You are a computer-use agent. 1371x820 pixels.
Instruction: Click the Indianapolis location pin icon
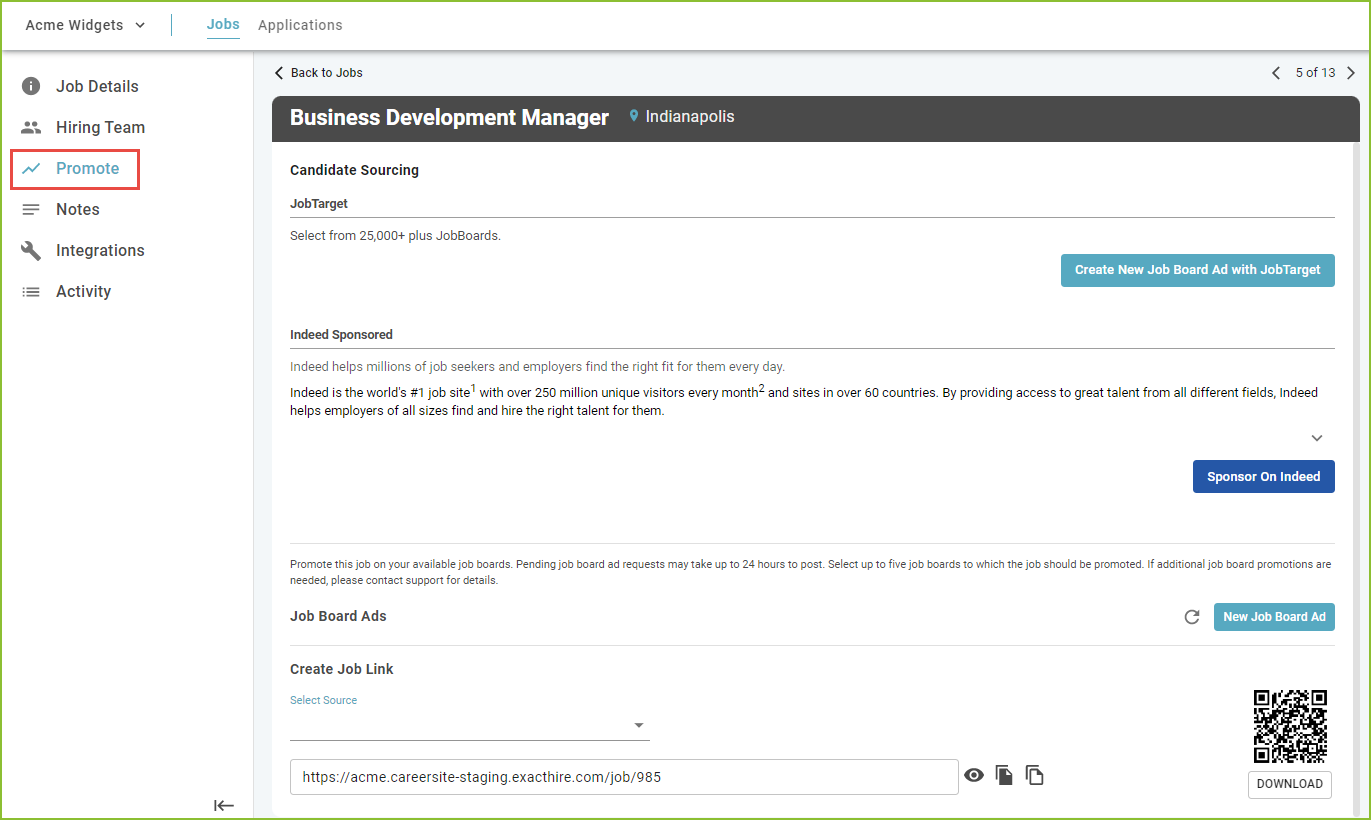coord(633,117)
